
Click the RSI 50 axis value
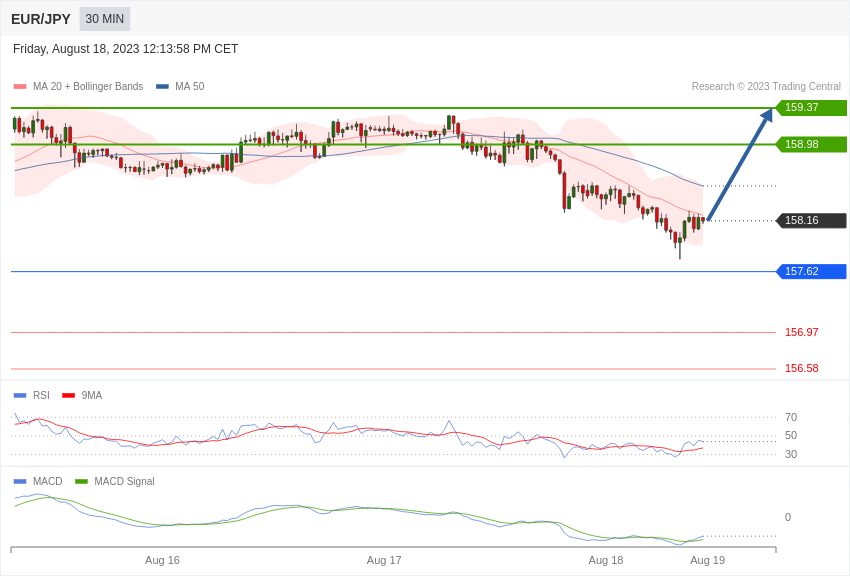(791, 435)
